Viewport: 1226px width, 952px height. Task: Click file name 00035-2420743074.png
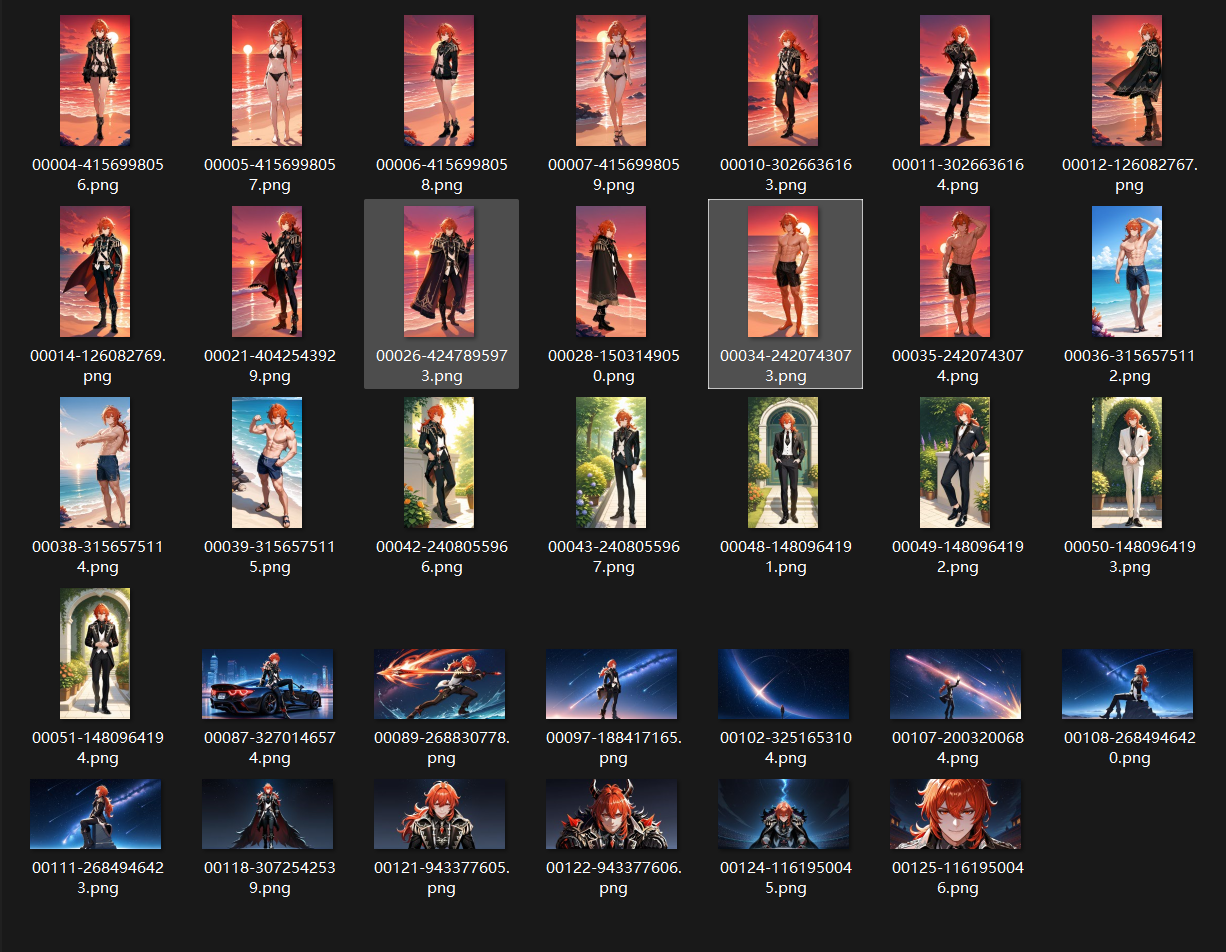coord(957,366)
